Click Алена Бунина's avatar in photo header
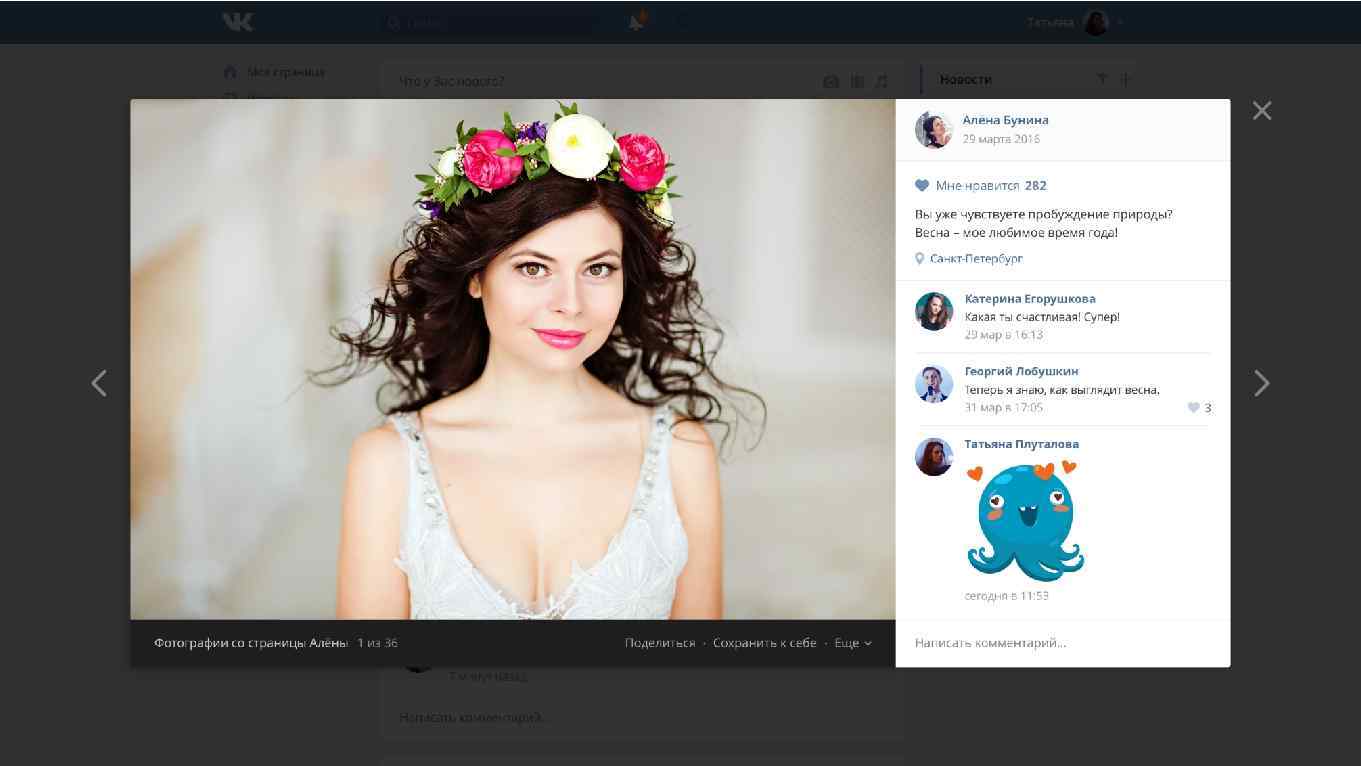Image resolution: width=1361 pixels, height=766 pixels. pyautogui.click(x=934, y=130)
